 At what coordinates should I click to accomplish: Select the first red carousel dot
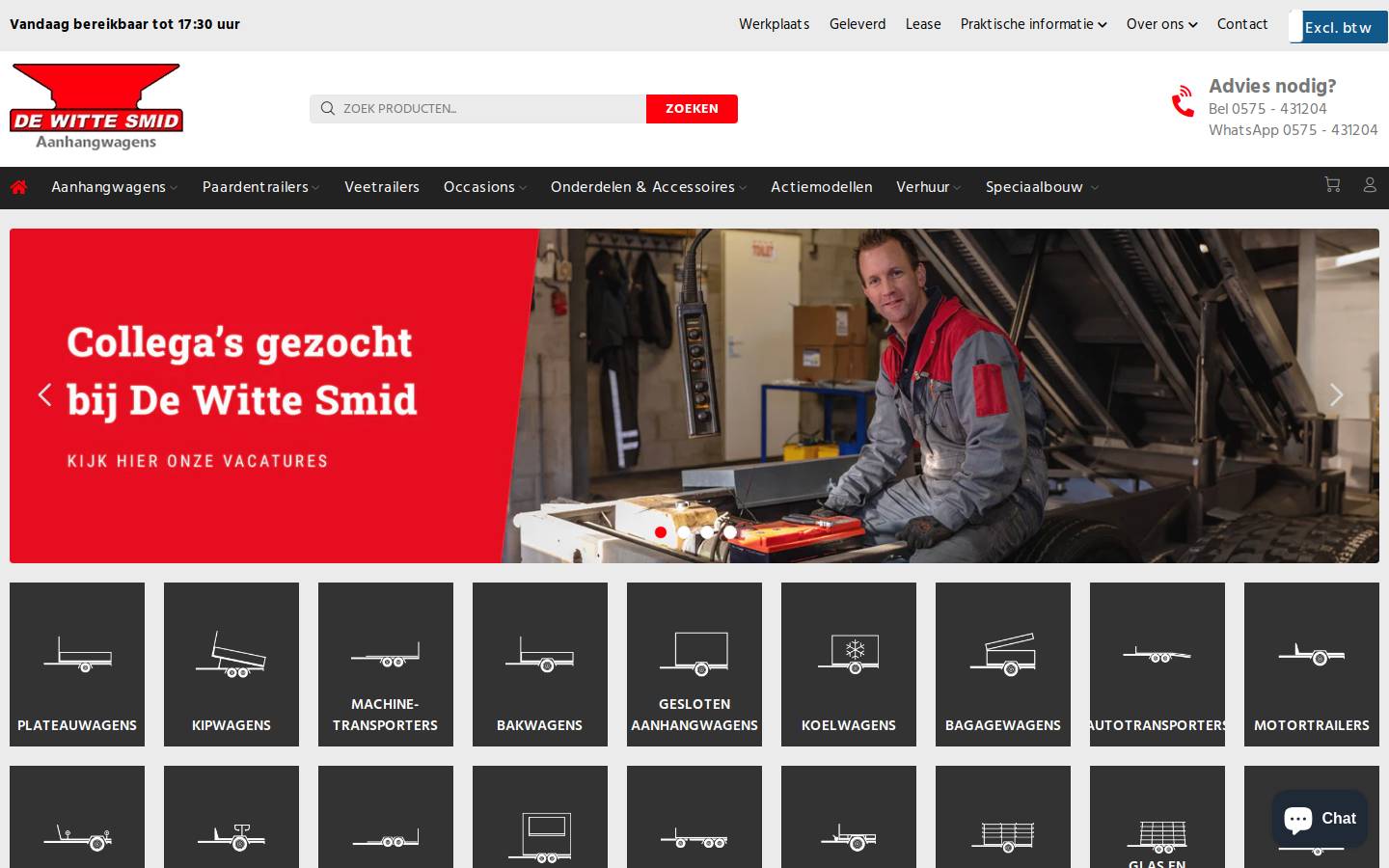pos(661,532)
